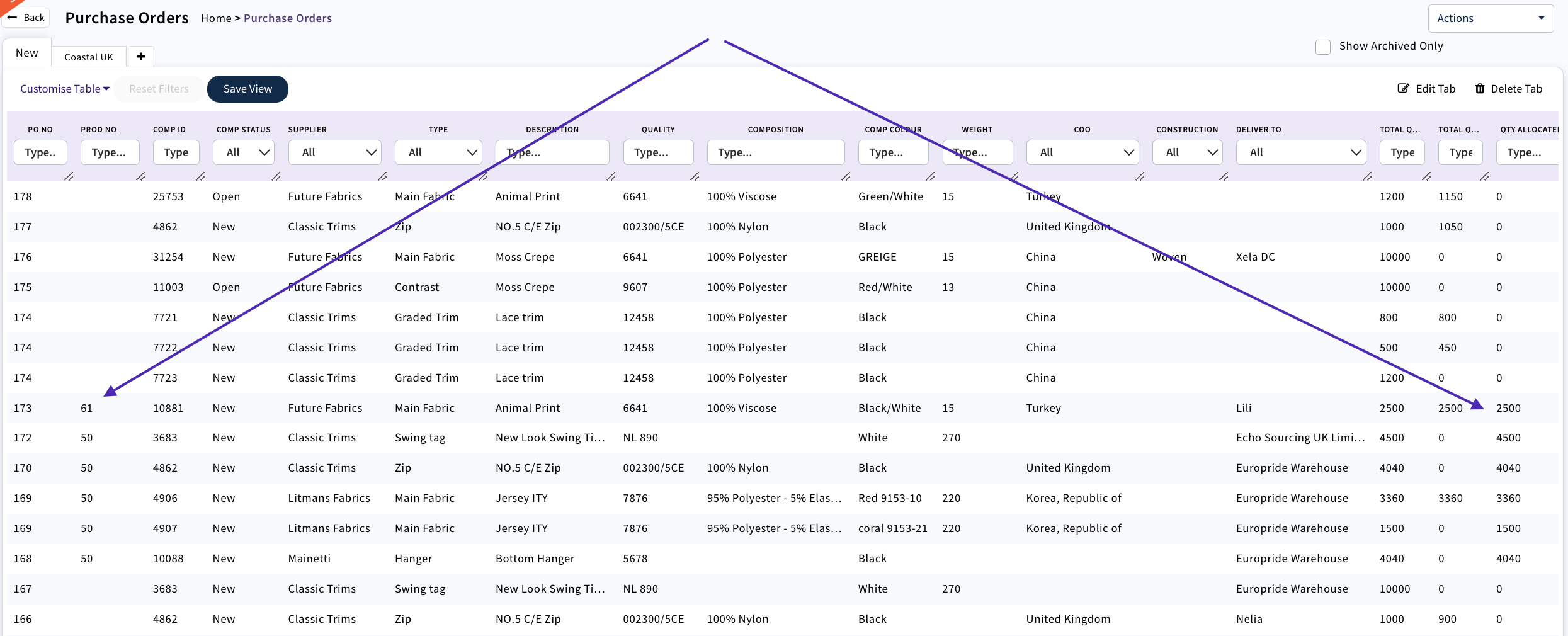The height and width of the screenshot is (636, 1568).
Task: Sort by the PROD NO column header
Action: (99, 130)
